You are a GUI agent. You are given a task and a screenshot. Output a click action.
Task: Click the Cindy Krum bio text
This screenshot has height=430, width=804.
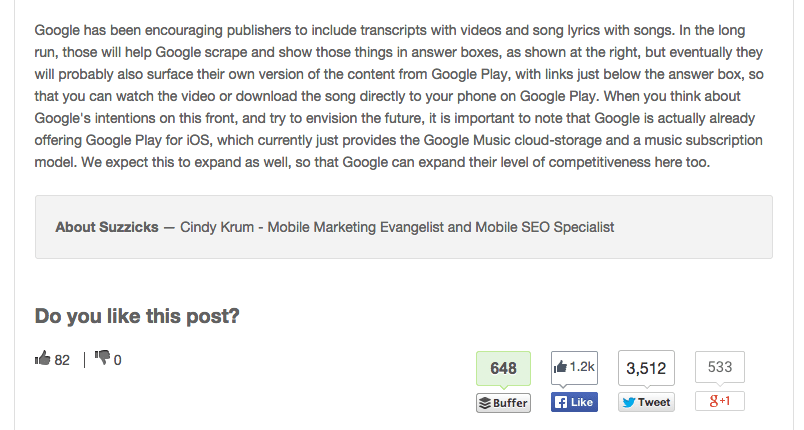pos(397,227)
